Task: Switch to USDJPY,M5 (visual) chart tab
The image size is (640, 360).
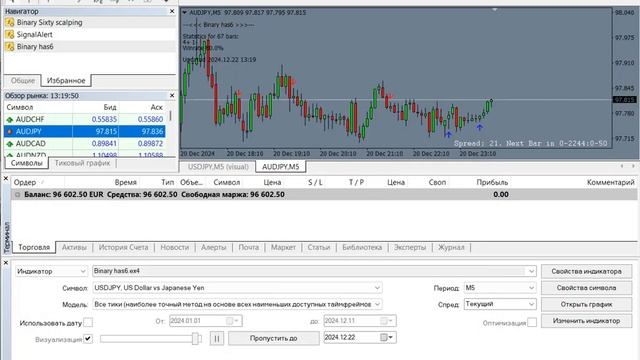Action: 218,167
